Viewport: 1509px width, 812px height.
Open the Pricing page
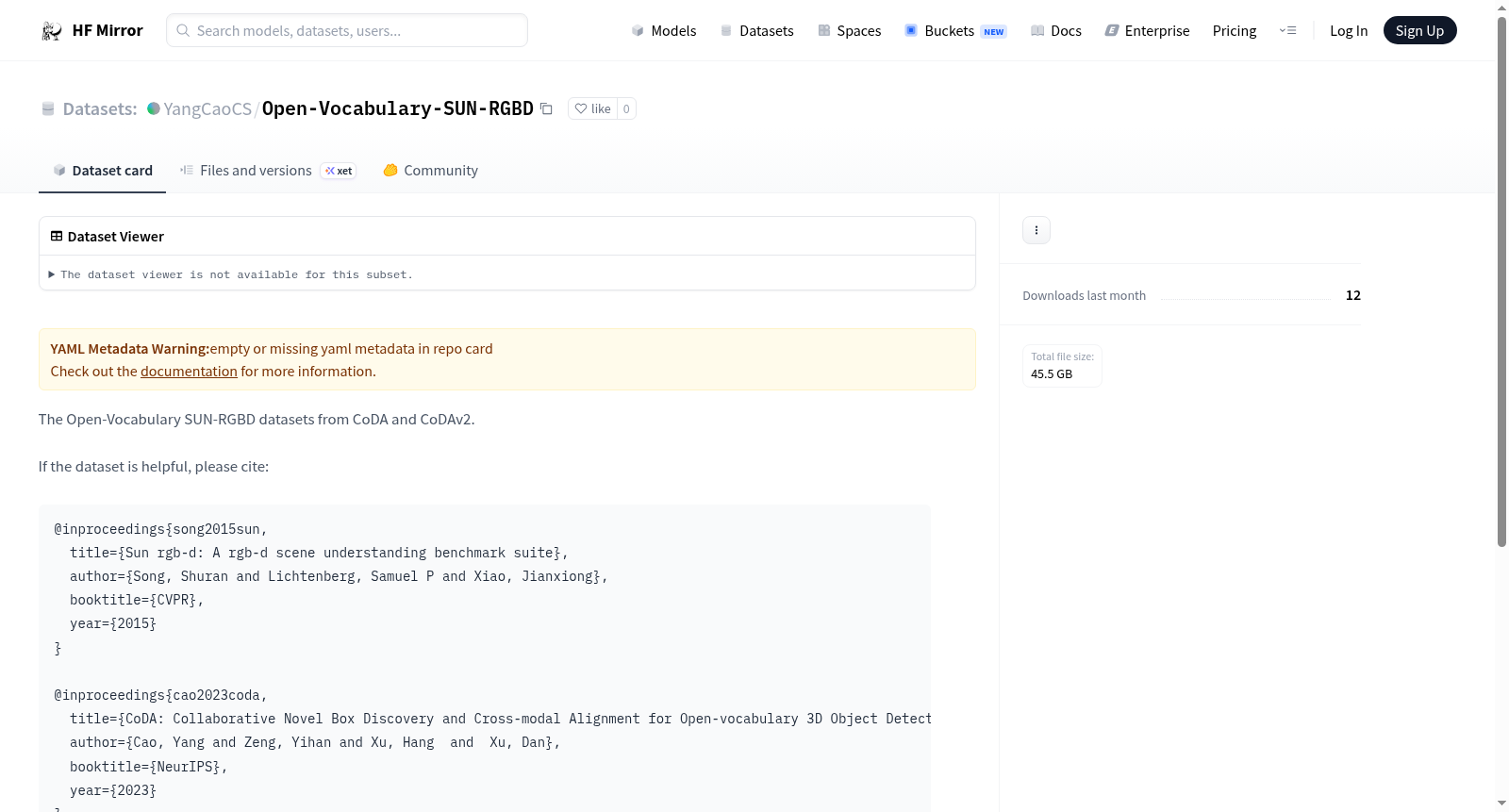click(x=1235, y=31)
